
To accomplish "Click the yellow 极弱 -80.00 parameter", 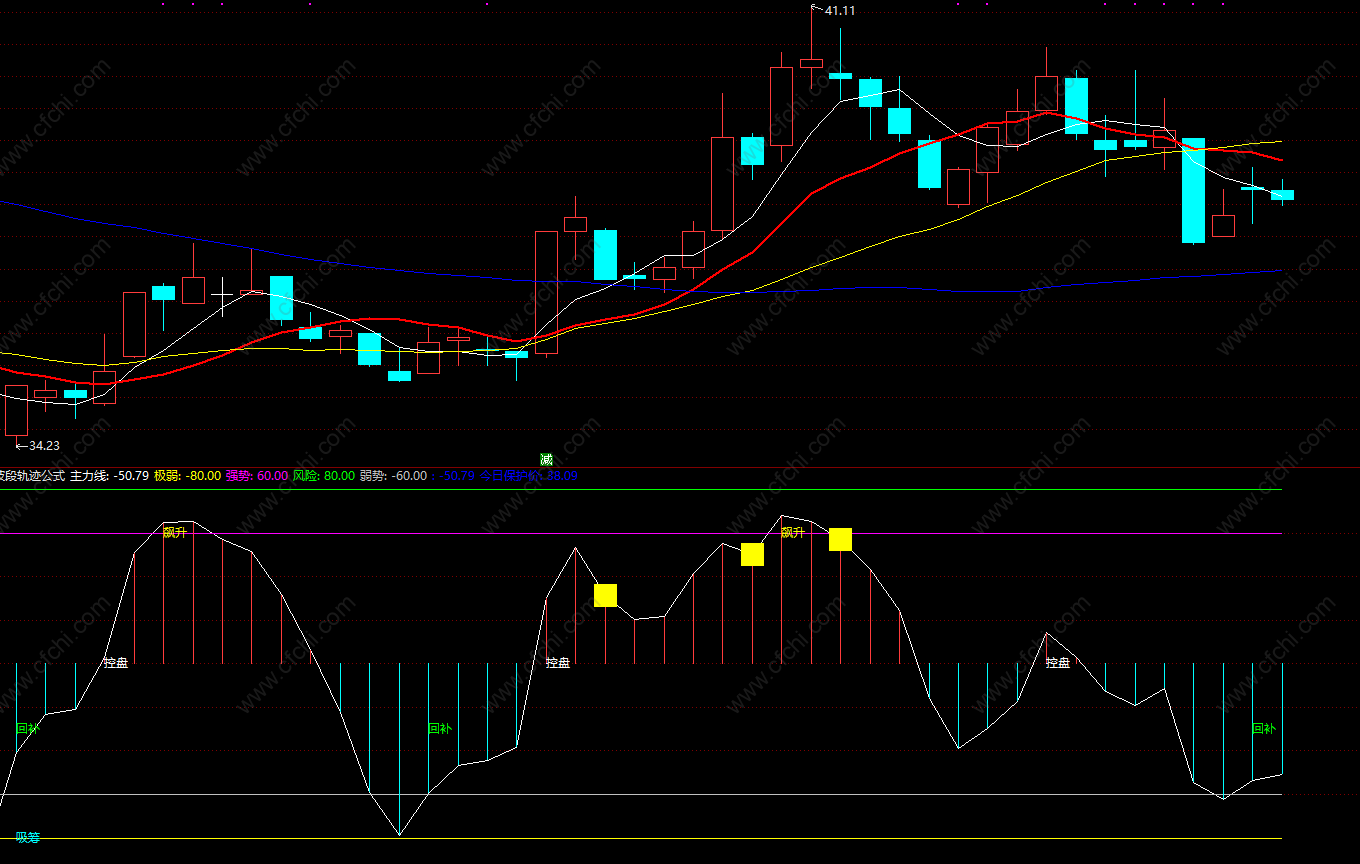I will click(x=187, y=476).
